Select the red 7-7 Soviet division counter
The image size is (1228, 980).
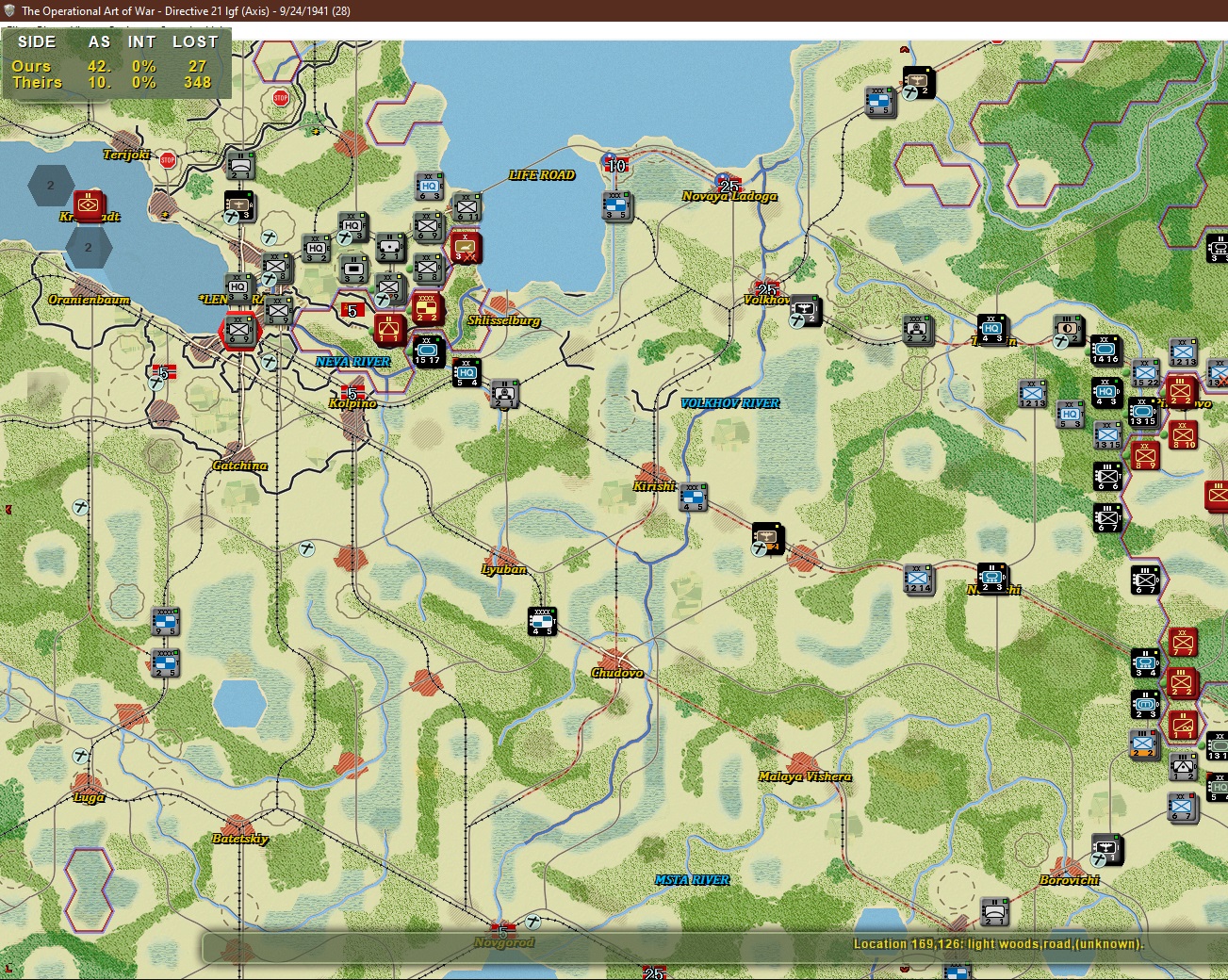pos(1183,641)
